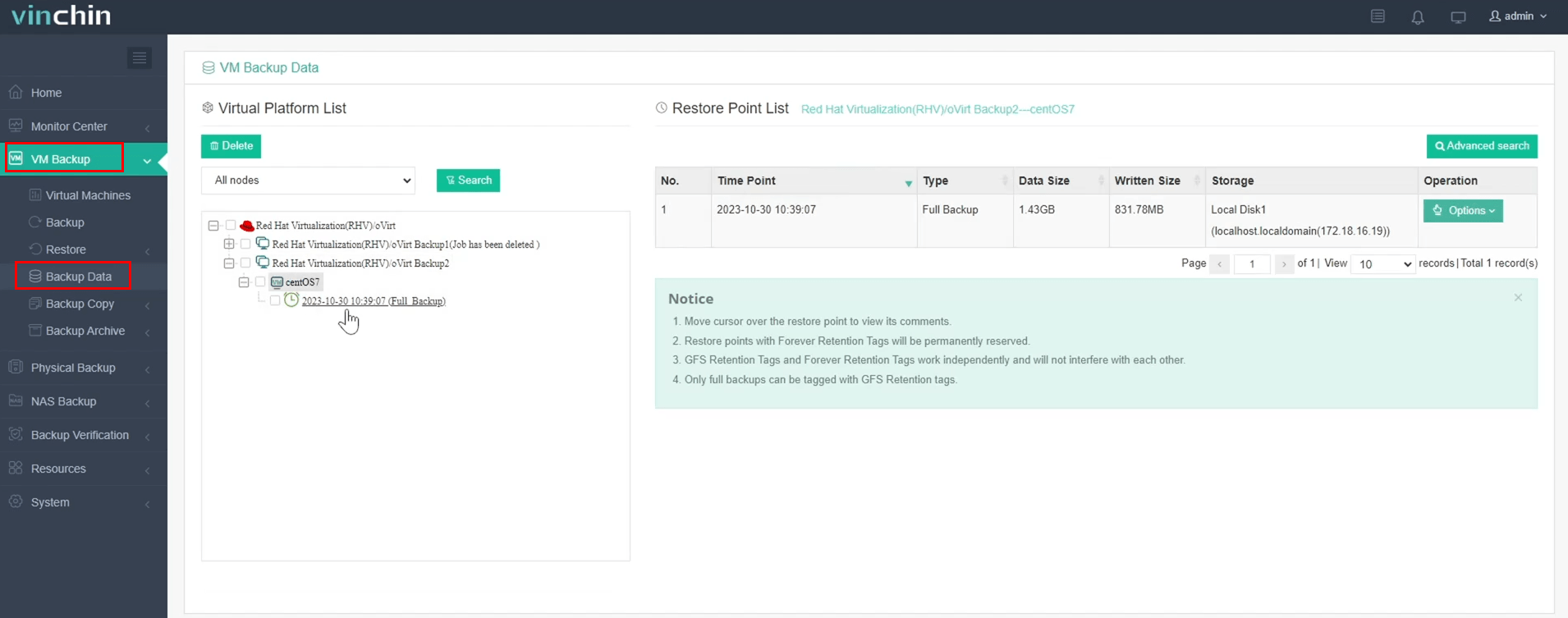Viewport: 1568px width, 618px height.
Task: Check the oVirt Backup2 job checkbox
Action: [x=245, y=263]
